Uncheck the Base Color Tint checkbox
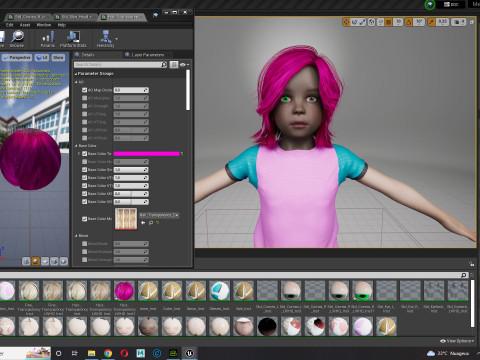Image resolution: width=480 pixels, height=360 pixels. [84, 154]
